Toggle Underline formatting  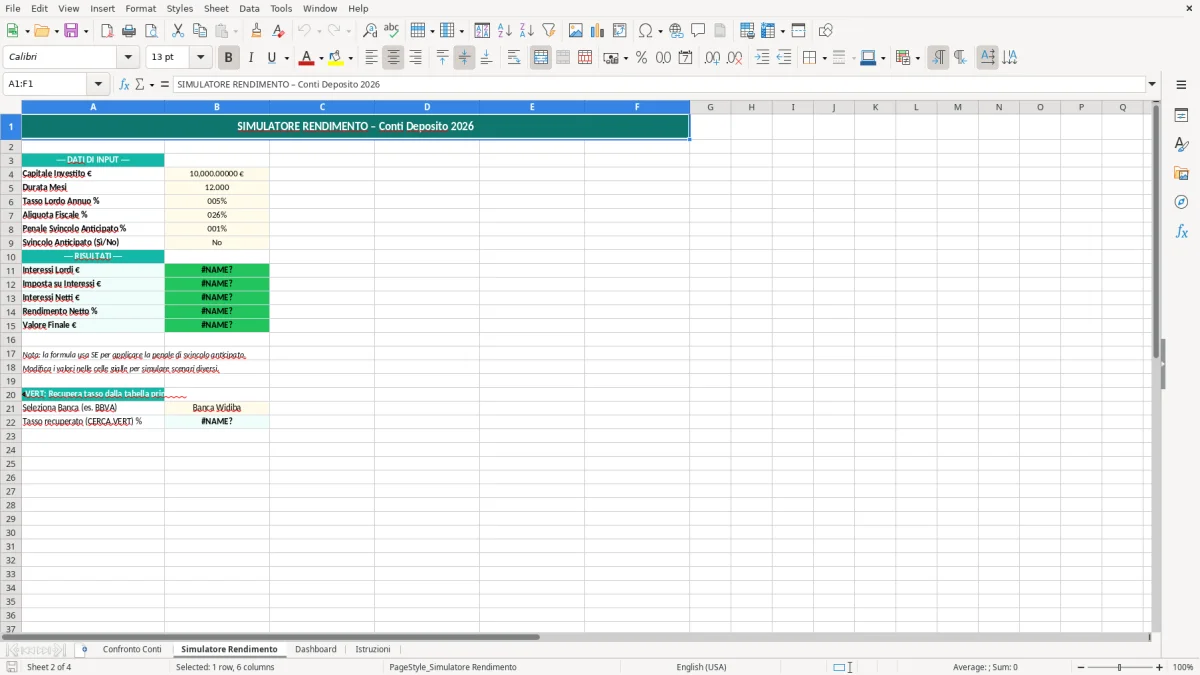pos(272,58)
